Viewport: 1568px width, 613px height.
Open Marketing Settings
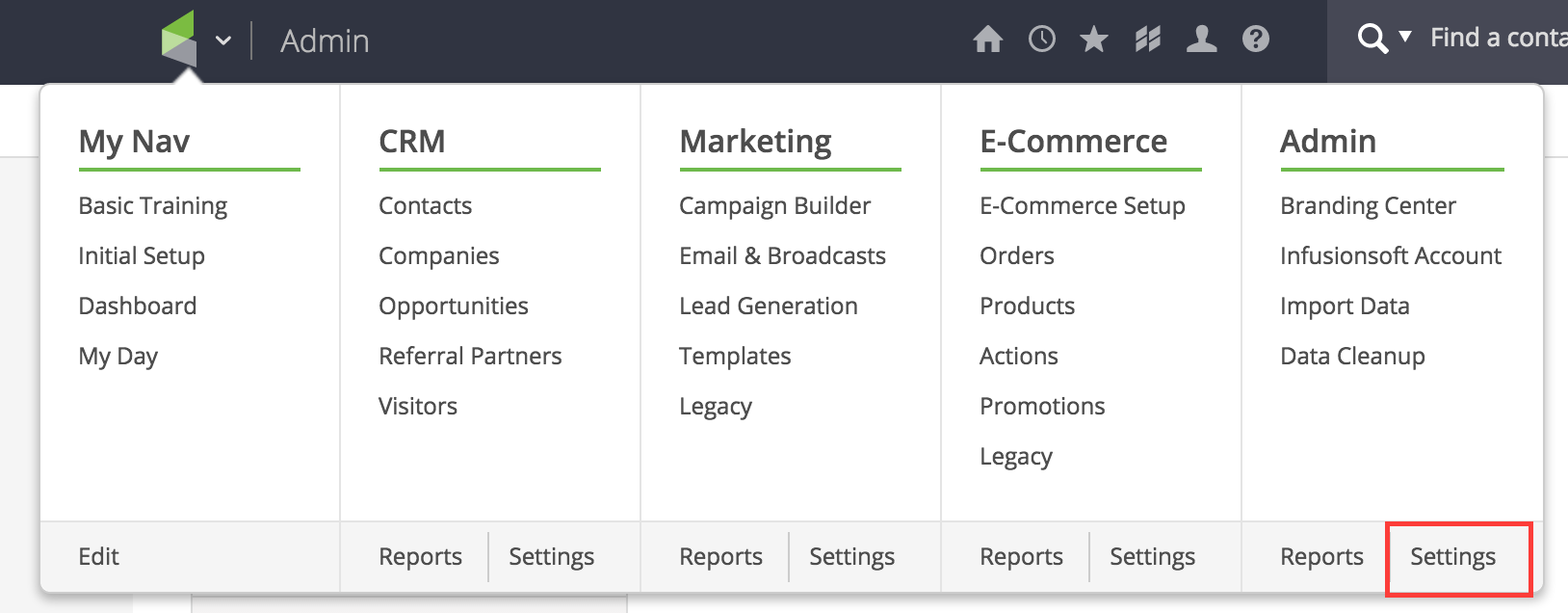852,557
